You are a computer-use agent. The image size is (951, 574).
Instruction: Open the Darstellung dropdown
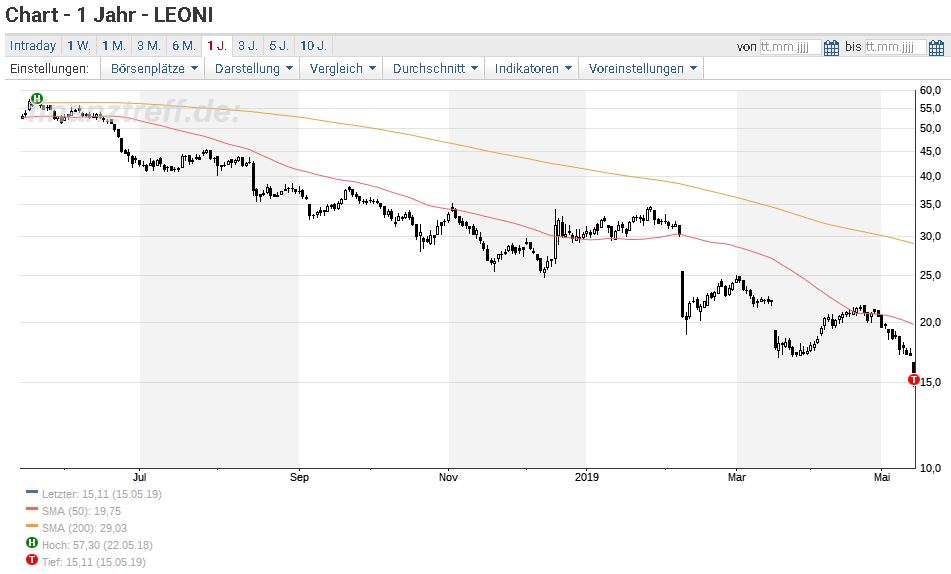254,69
